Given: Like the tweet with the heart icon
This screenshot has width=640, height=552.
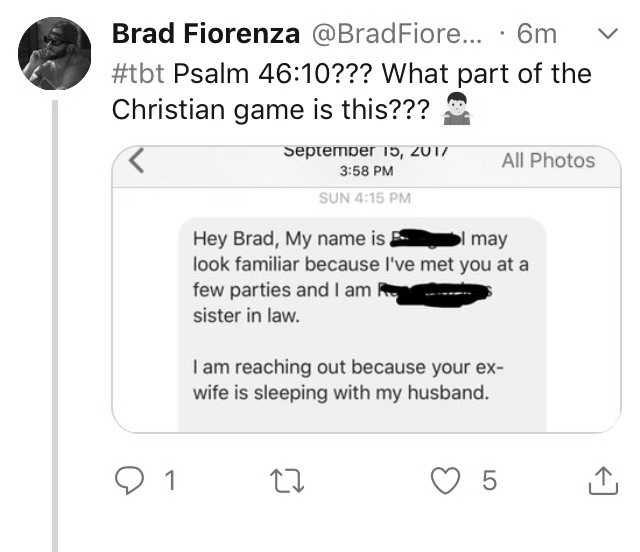Looking at the screenshot, I should pos(445,481).
